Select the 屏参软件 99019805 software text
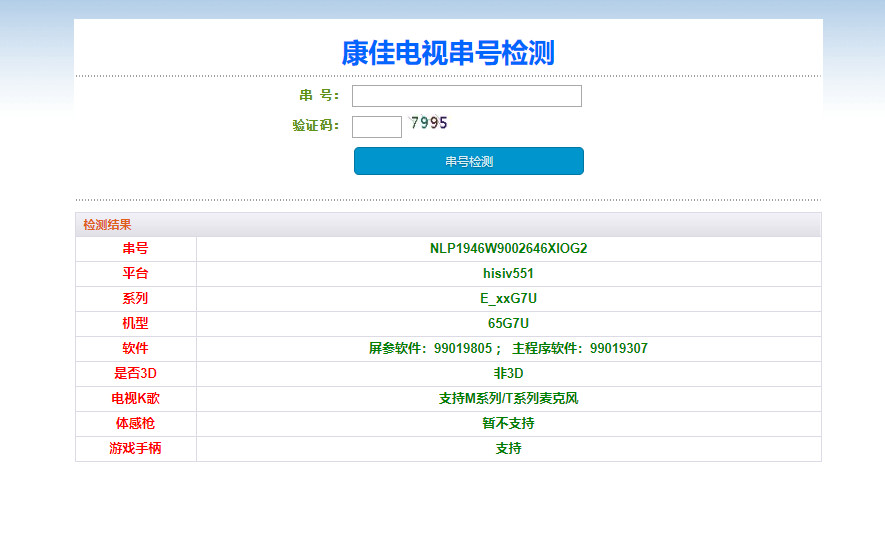This screenshot has height=547, width=885. click(x=431, y=348)
